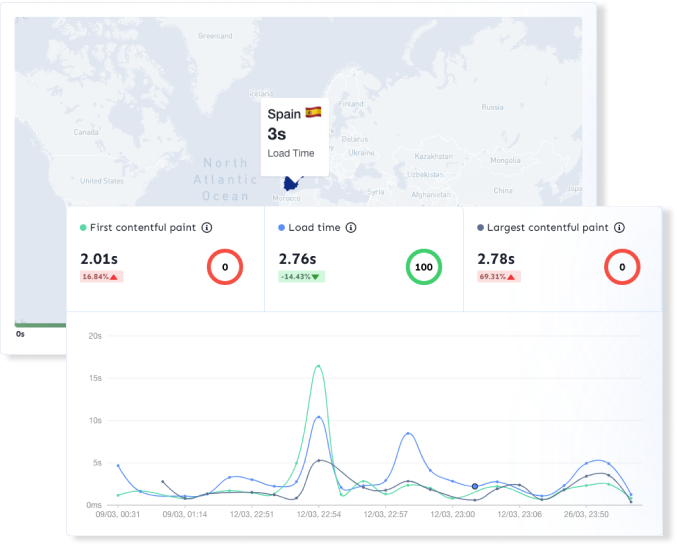Open the Largest contentful paint metric card
This screenshot has height=546, width=677.
click(x=562, y=258)
